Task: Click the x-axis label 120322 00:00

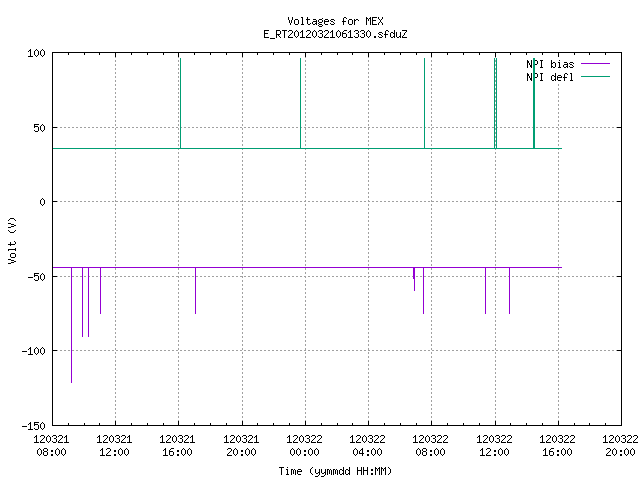Action: click(x=304, y=446)
